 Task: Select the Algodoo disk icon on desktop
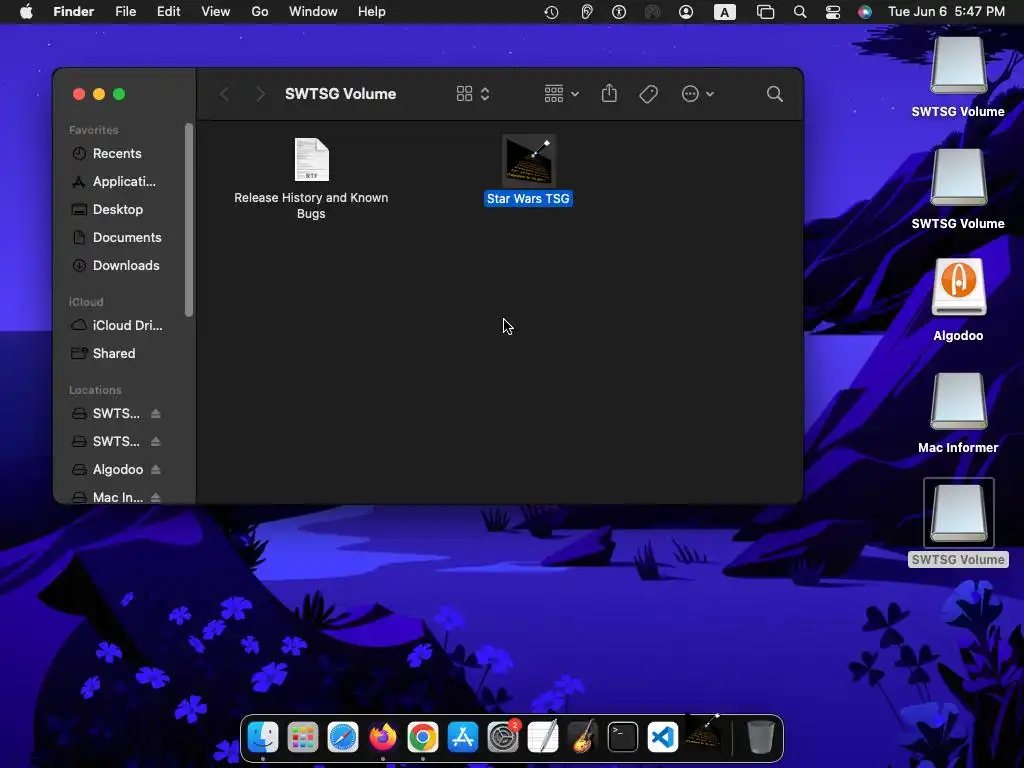(x=958, y=287)
